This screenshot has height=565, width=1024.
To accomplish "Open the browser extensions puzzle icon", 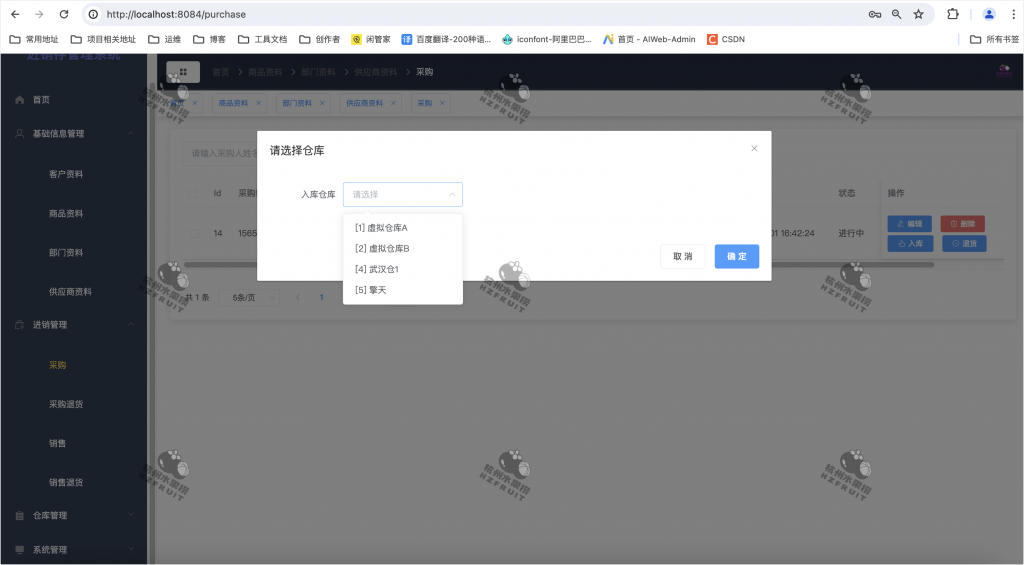I will [953, 14].
